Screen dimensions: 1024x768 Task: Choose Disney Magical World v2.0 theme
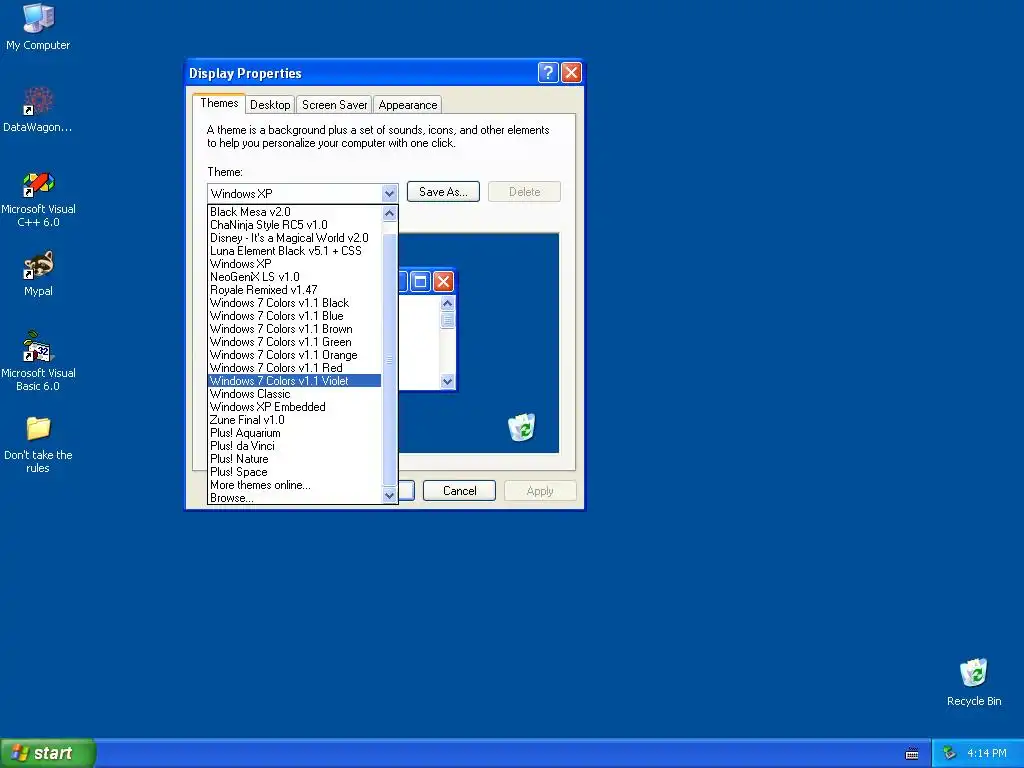click(295, 238)
